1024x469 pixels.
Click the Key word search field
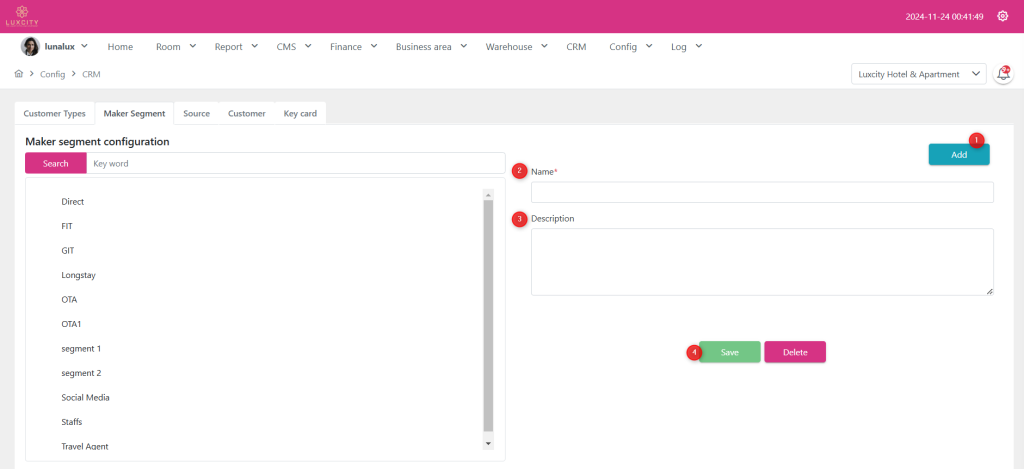pyautogui.click(x=295, y=163)
